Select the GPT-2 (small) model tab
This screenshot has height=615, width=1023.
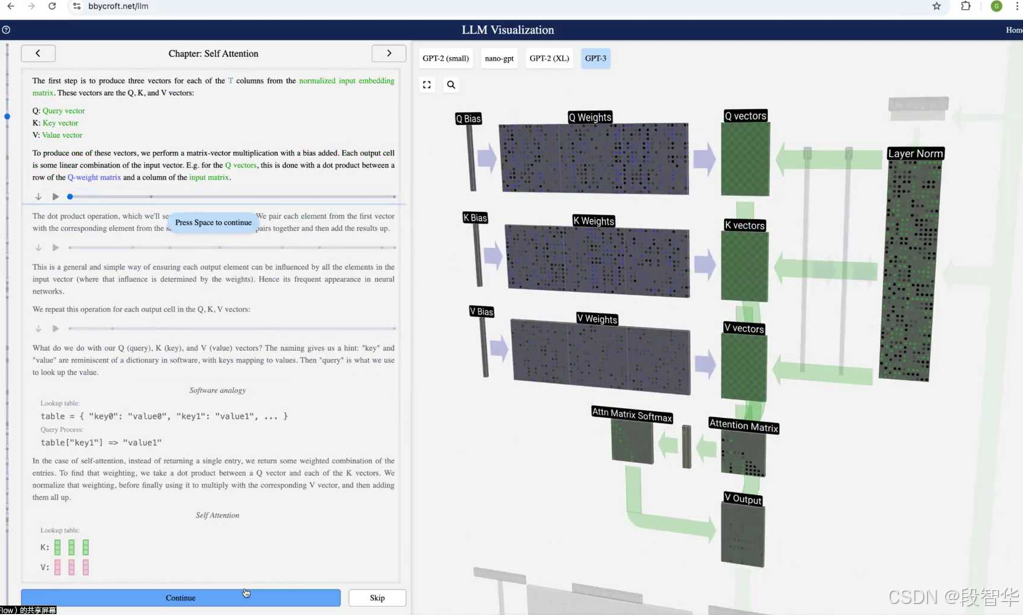click(x=446, y=58)
